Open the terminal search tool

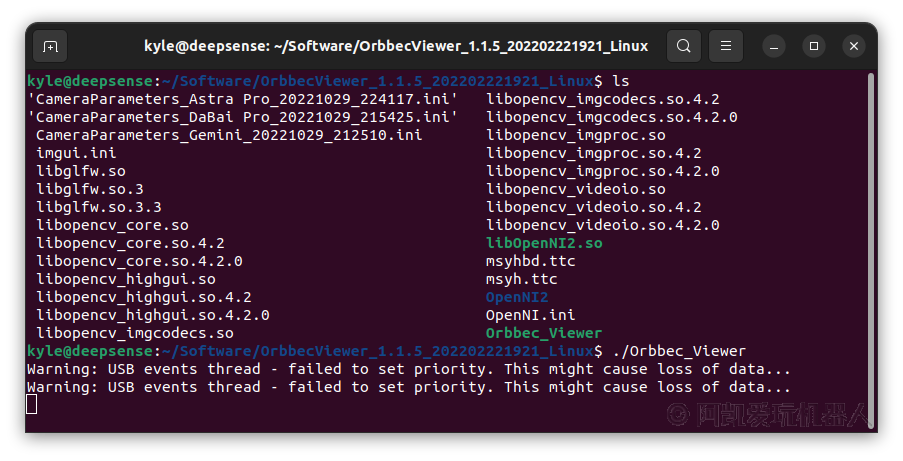(x=684, y=46)
